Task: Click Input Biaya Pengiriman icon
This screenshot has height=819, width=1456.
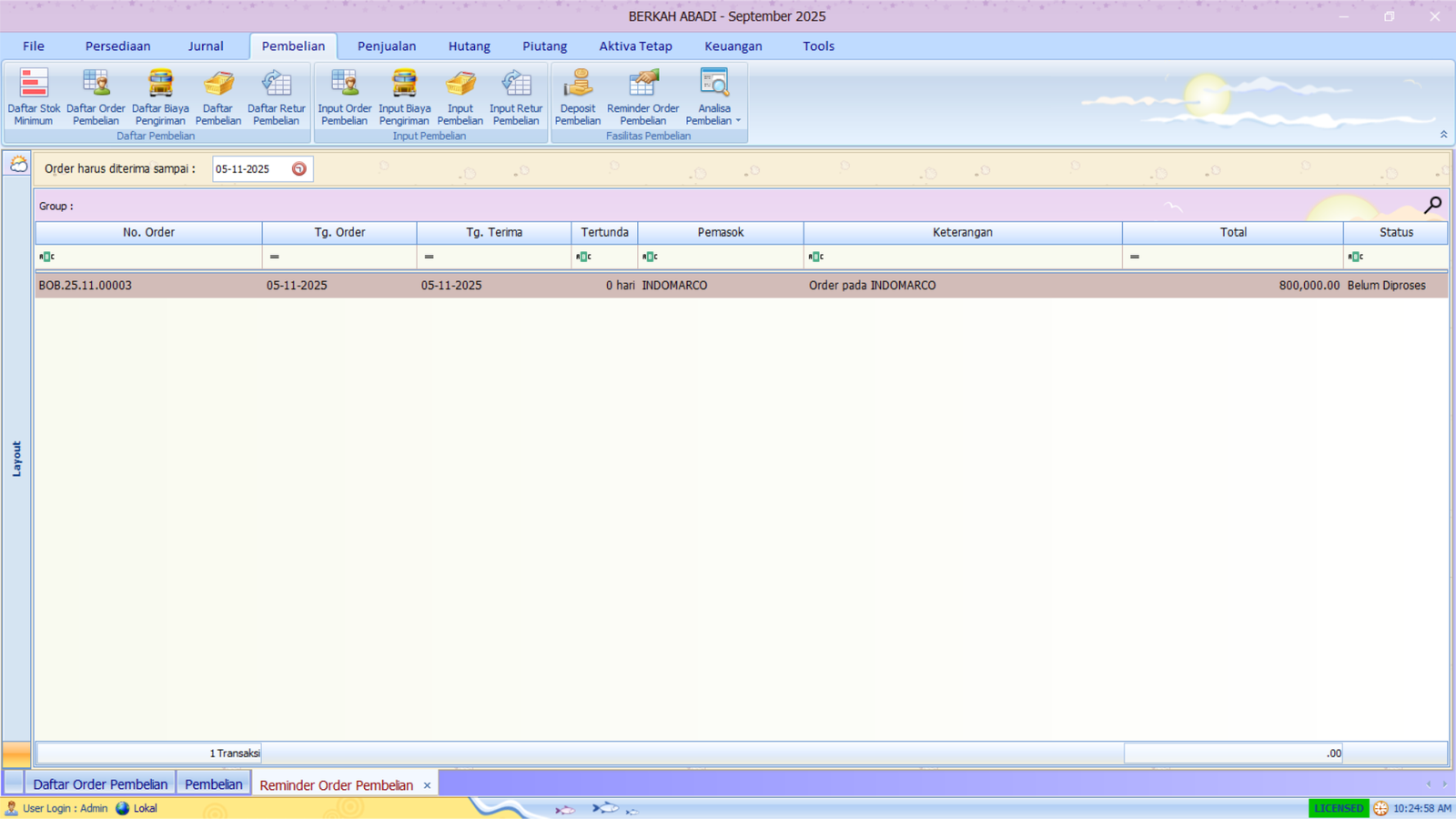Action: coord(404,96)
